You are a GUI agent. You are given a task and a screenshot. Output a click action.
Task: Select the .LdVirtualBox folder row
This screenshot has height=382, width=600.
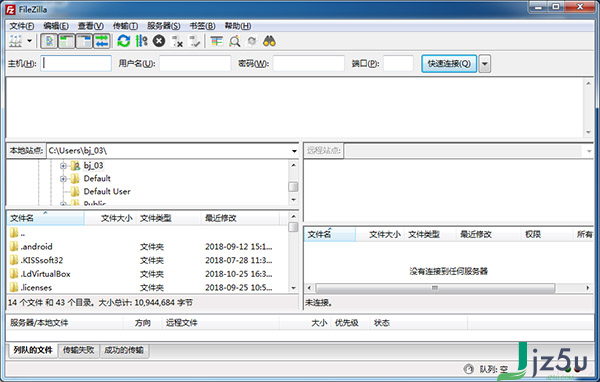point(147,274)
